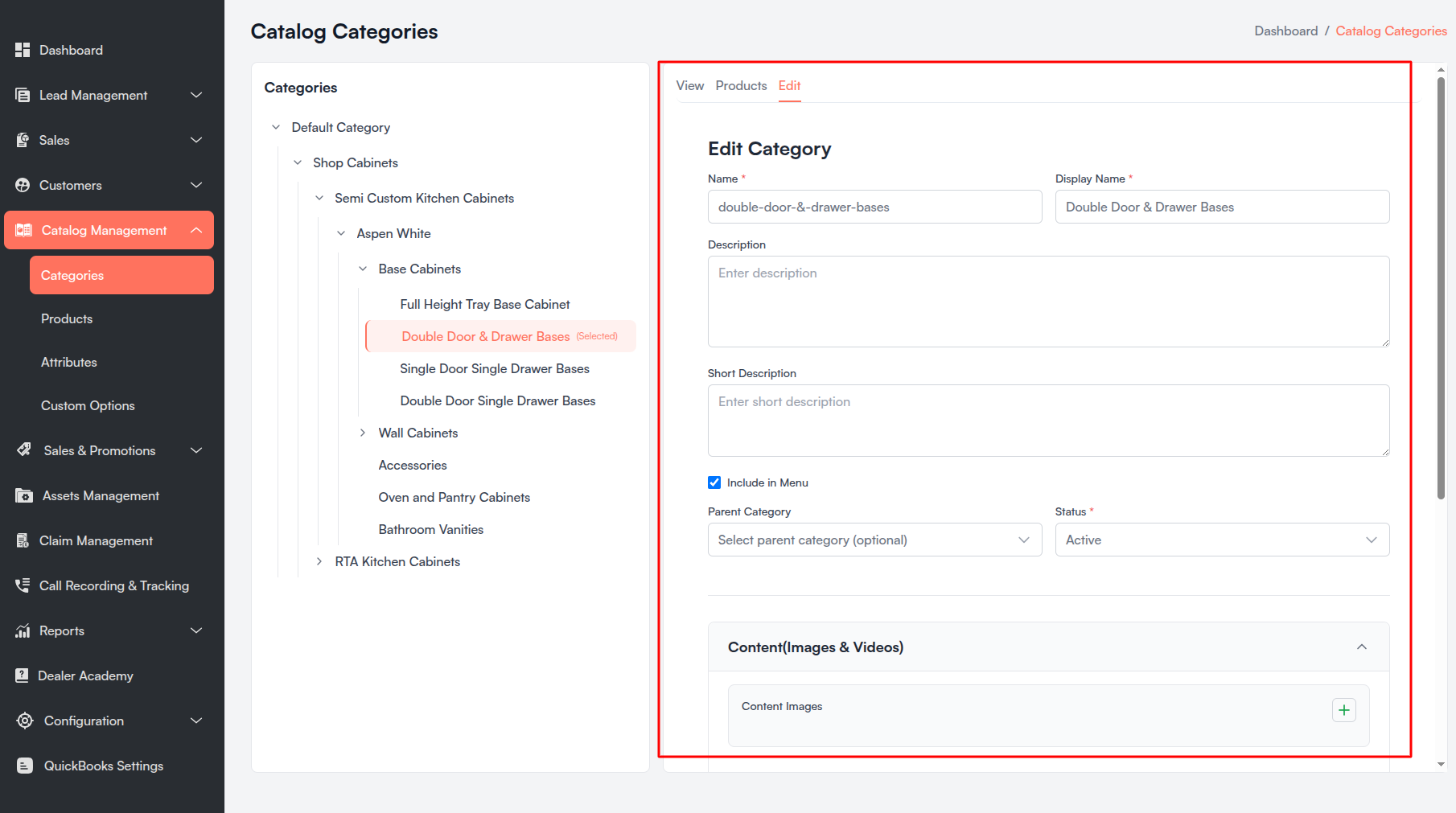Image resolution: width=1456 pixels, height=813 pixels.
Task: Click the Claim Management icon
Action: tap(23, 540)
